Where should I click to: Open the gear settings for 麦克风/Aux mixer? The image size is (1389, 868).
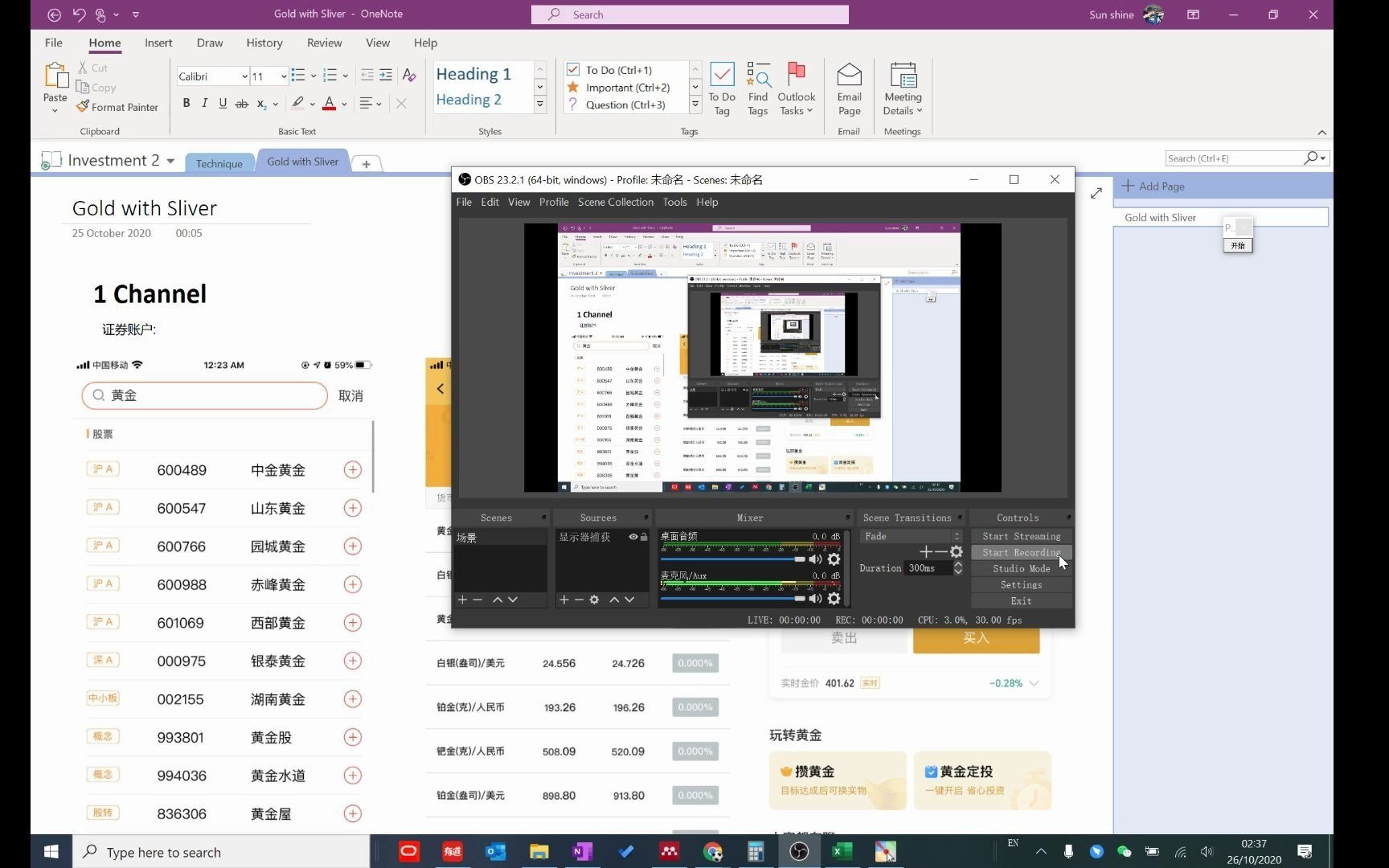(x=834, y=598)
